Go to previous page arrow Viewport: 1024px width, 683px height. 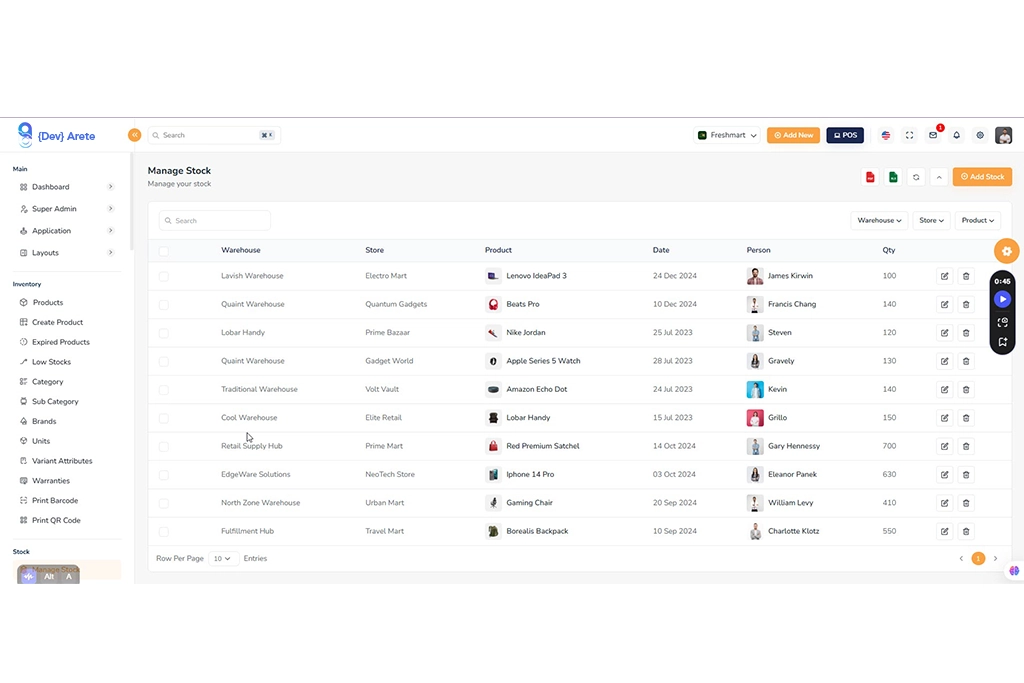pyautogui.click(x=961, y=559)
